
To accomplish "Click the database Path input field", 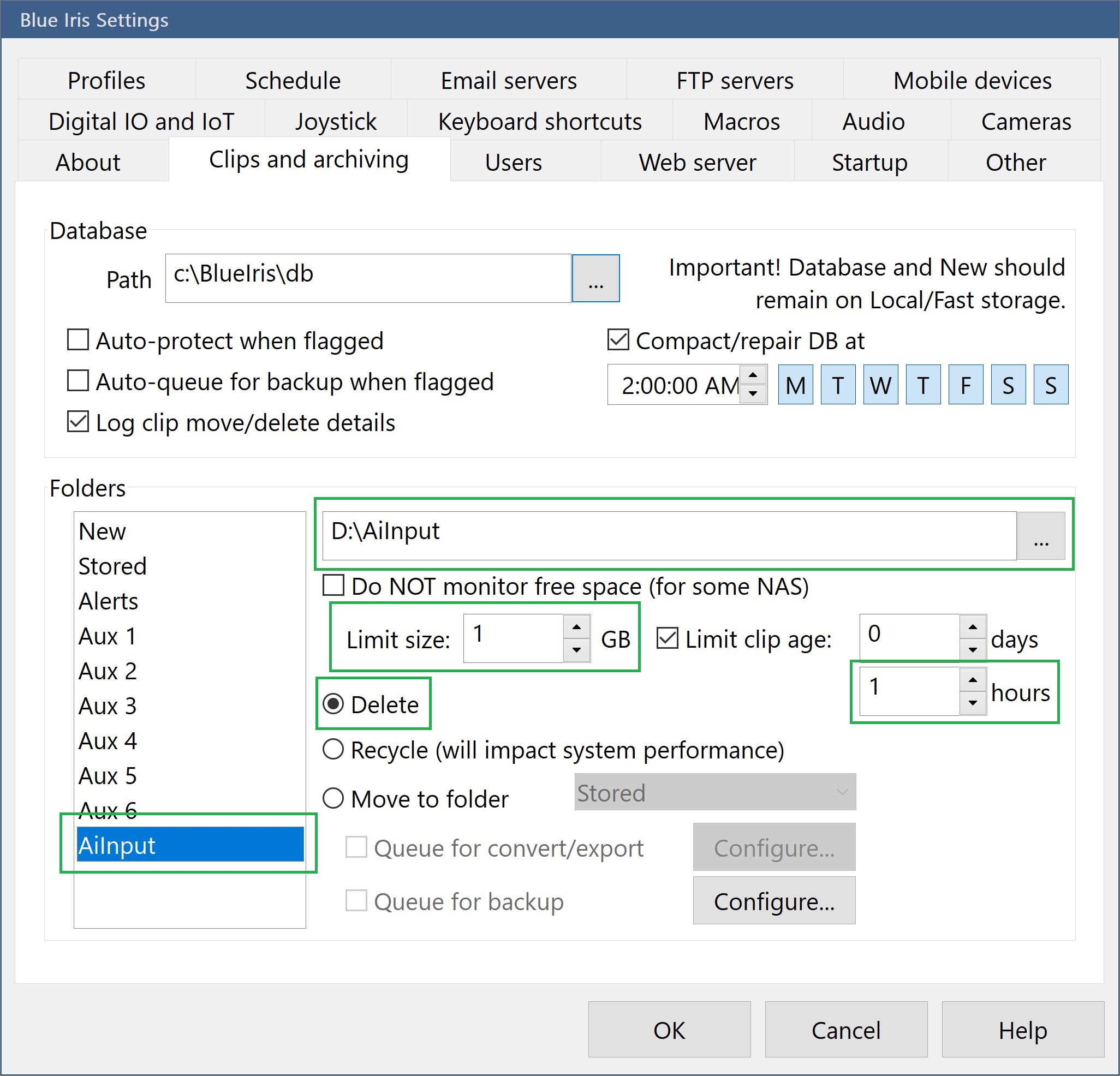I will (x=368, y=278).
